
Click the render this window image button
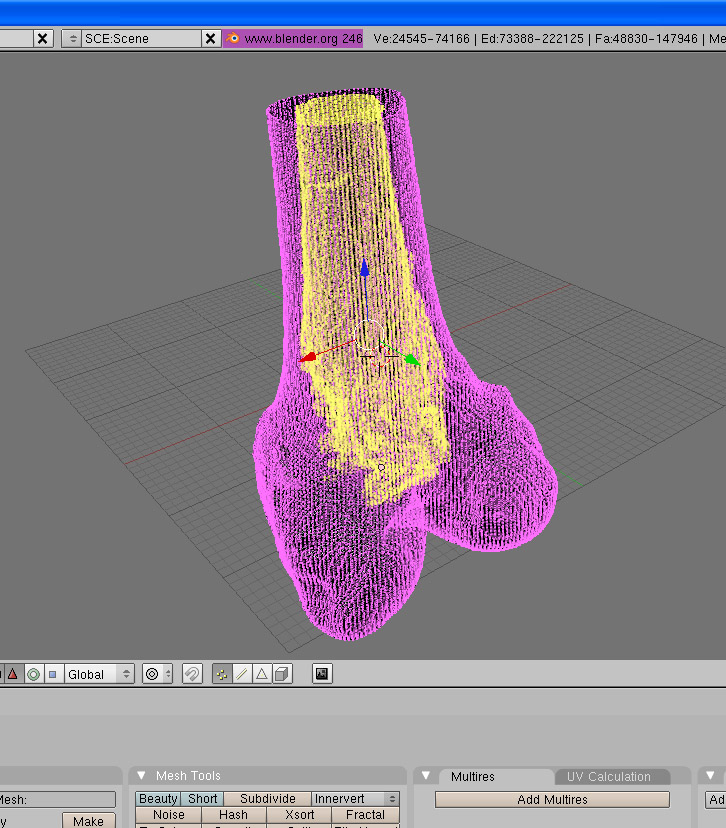(x=322, y=674)
